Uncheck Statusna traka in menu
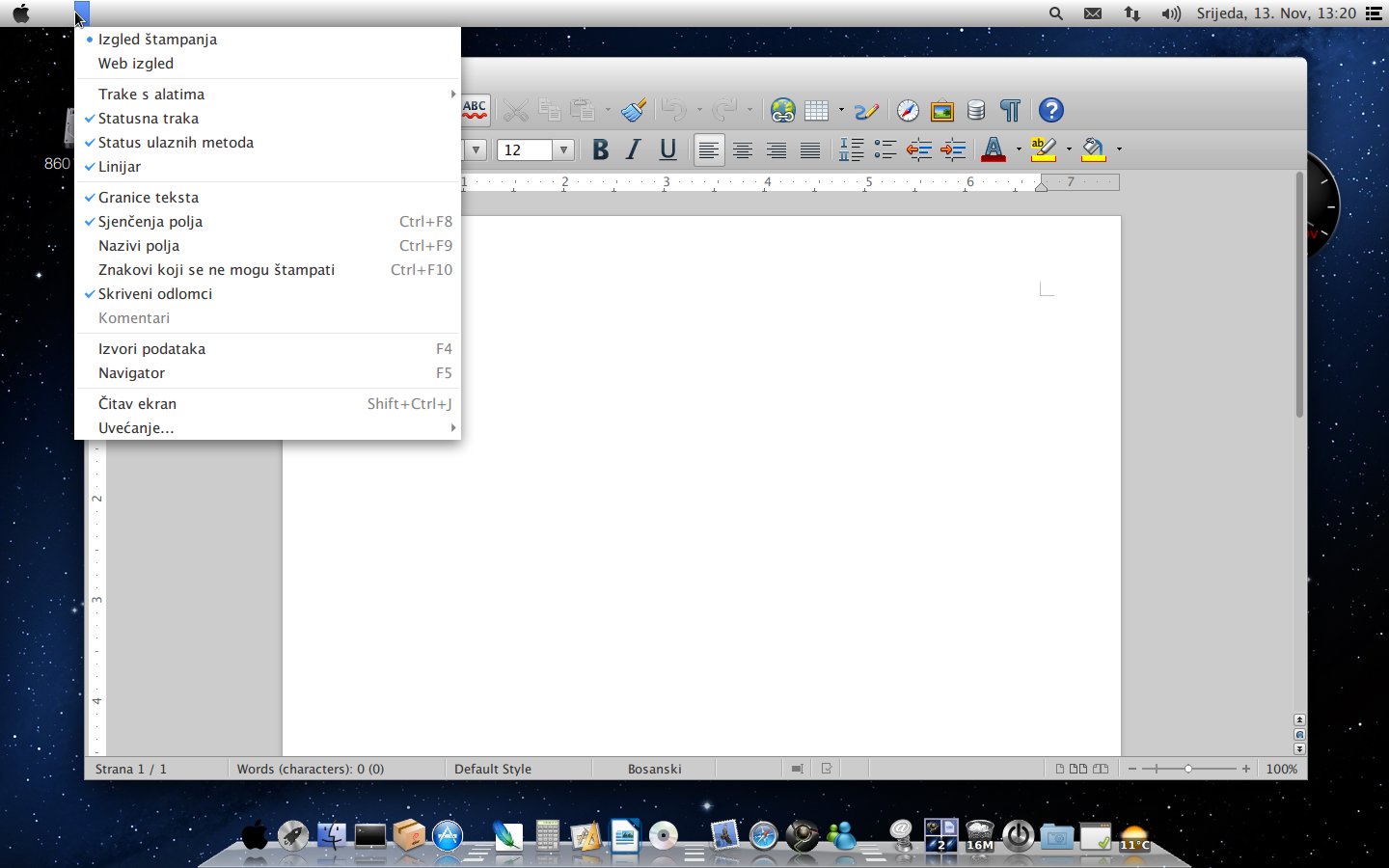1389x868 pixels. click(x=149, y=119)
